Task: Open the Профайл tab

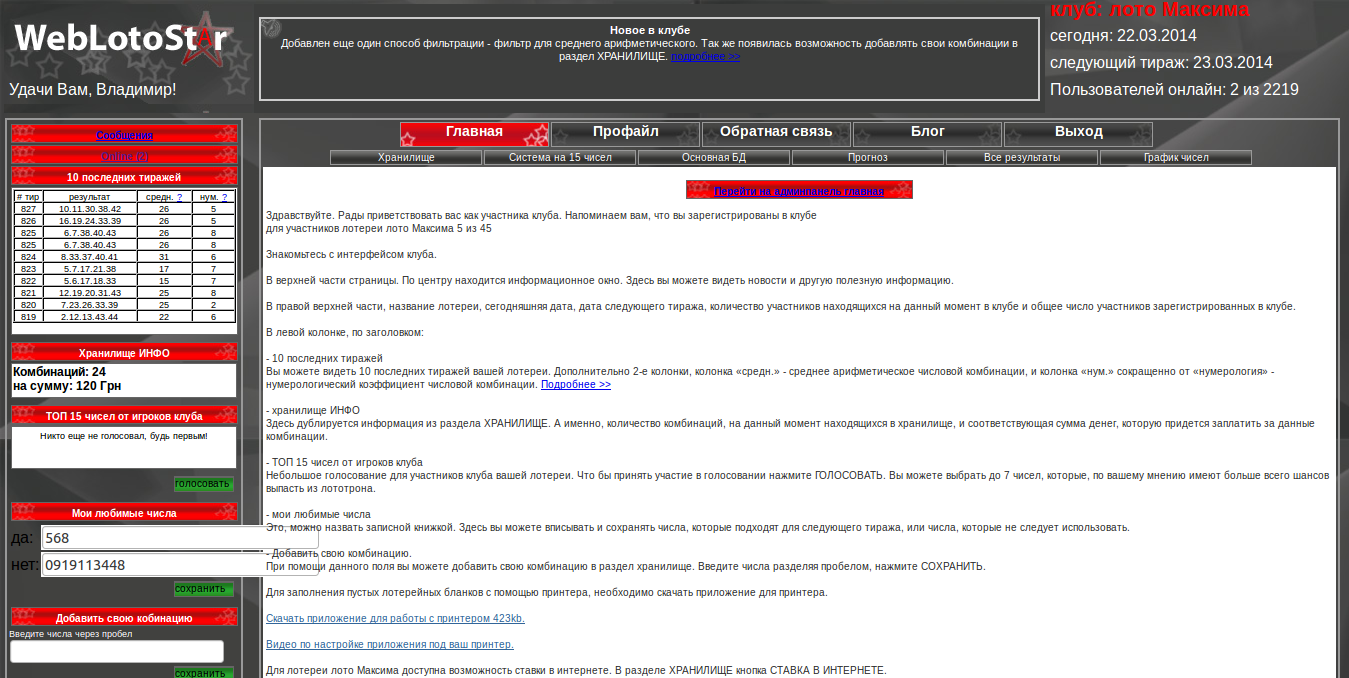Action: 625,133
